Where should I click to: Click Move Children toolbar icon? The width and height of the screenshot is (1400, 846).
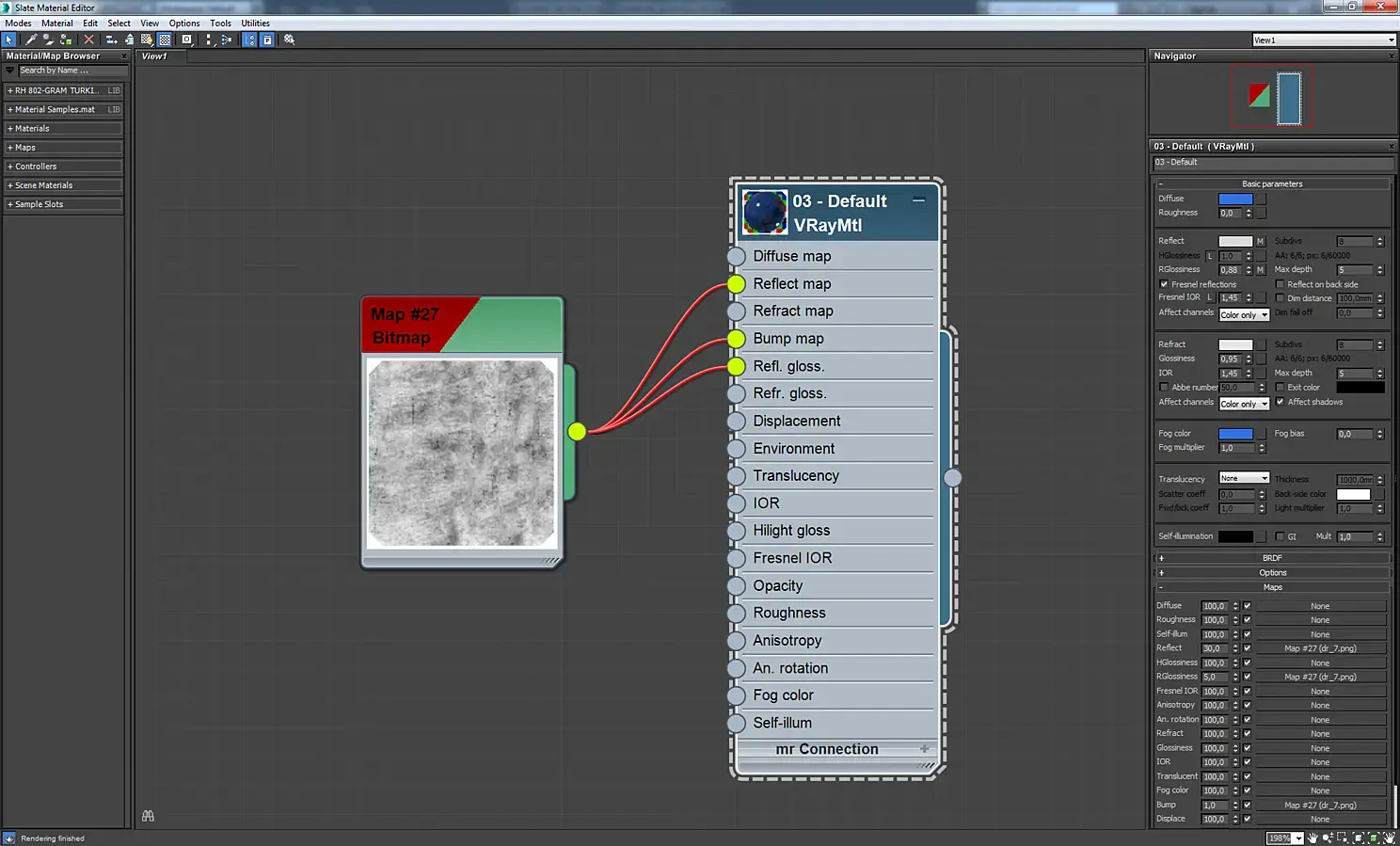click(x=111, y=40)
